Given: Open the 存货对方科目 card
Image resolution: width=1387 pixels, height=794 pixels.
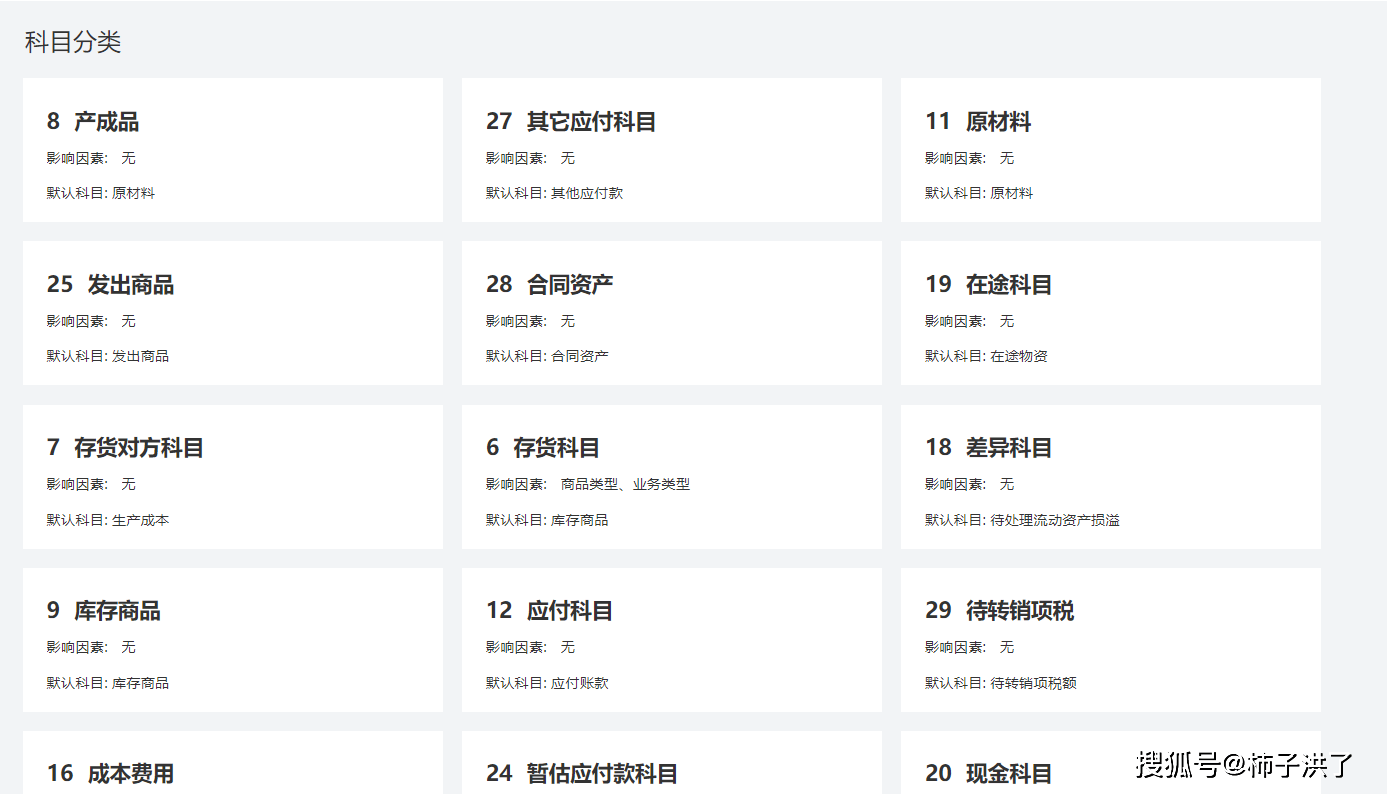Looking at the screenshot, I should click(x=232, y=477).
